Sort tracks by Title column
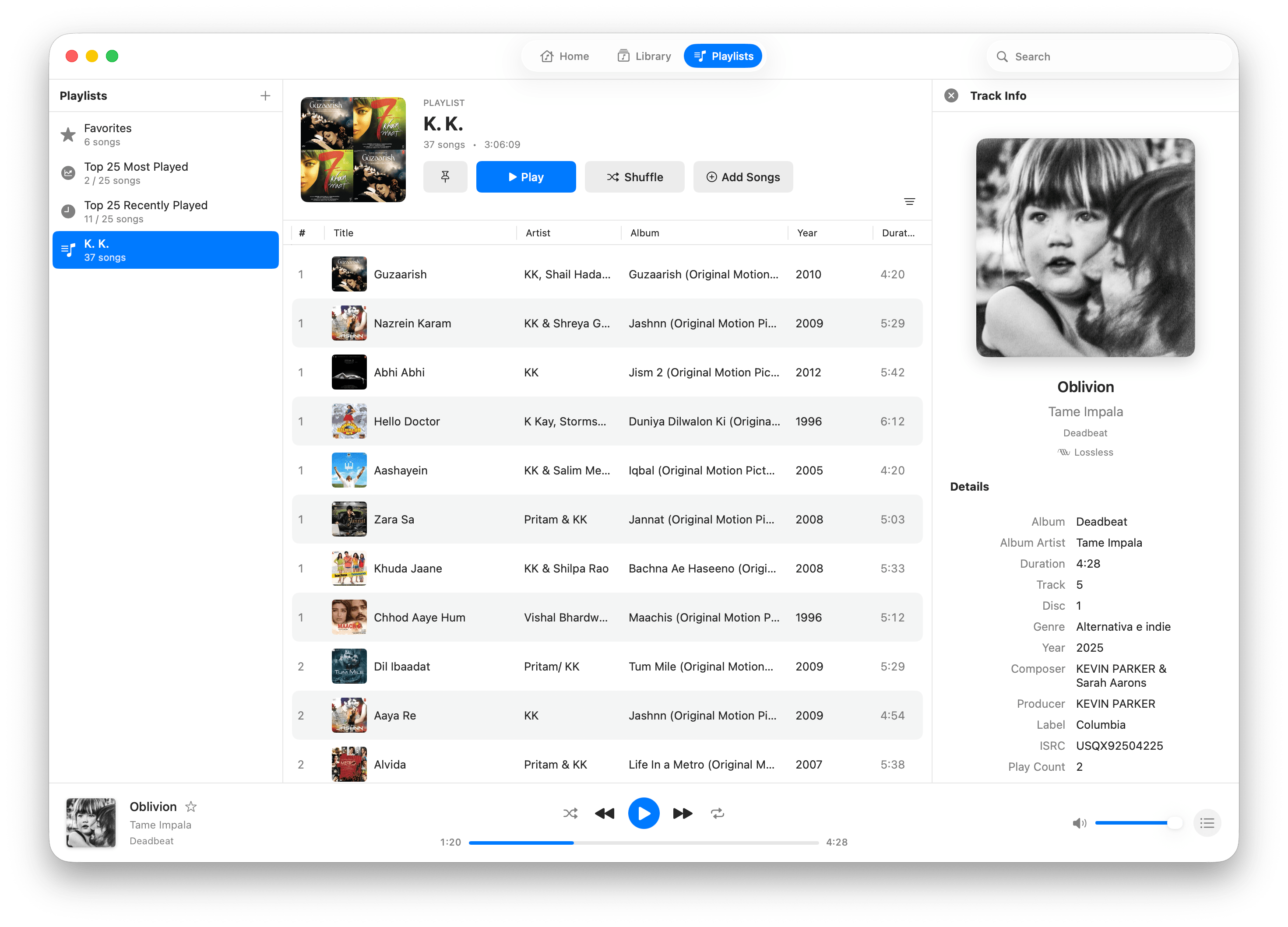This screenshot has height=927, width=1288. pyautogui.click(x=420, y=233)
